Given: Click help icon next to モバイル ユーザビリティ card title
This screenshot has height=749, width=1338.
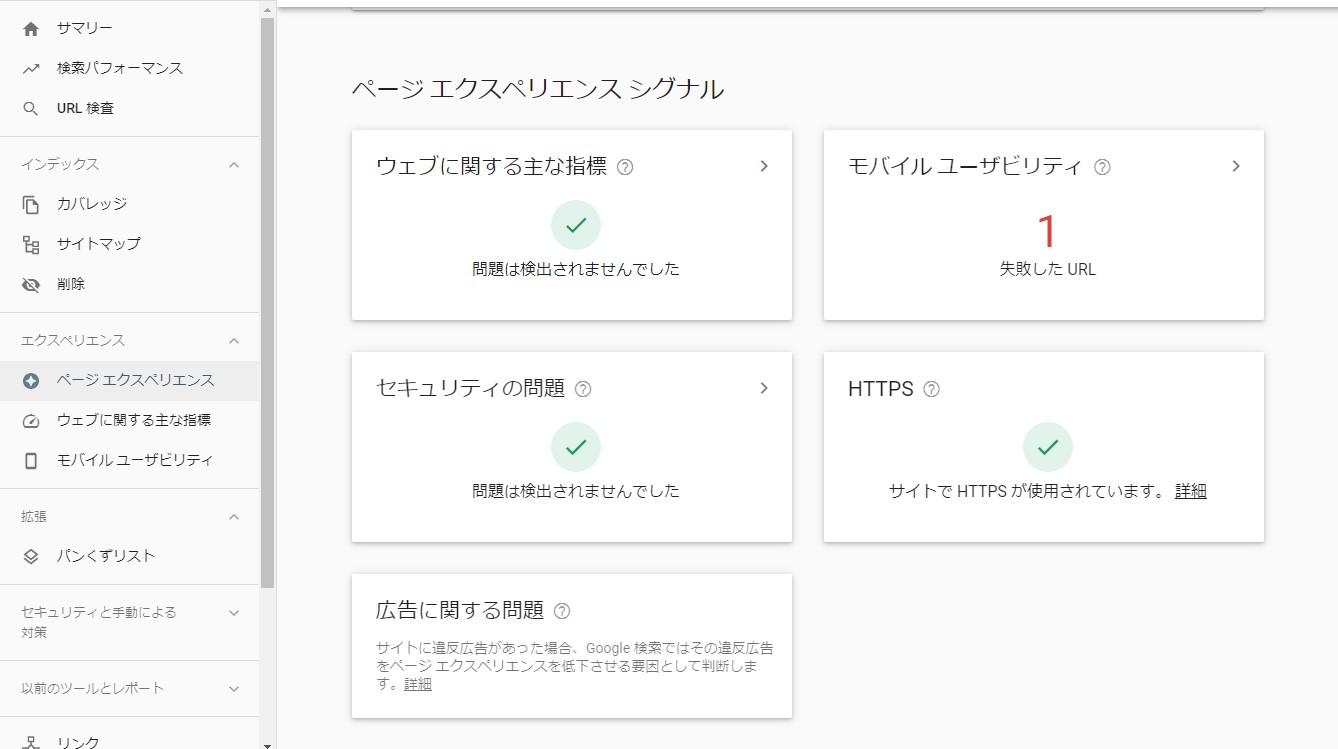Looking at the screenshot, I should [x=1102, y=167].
